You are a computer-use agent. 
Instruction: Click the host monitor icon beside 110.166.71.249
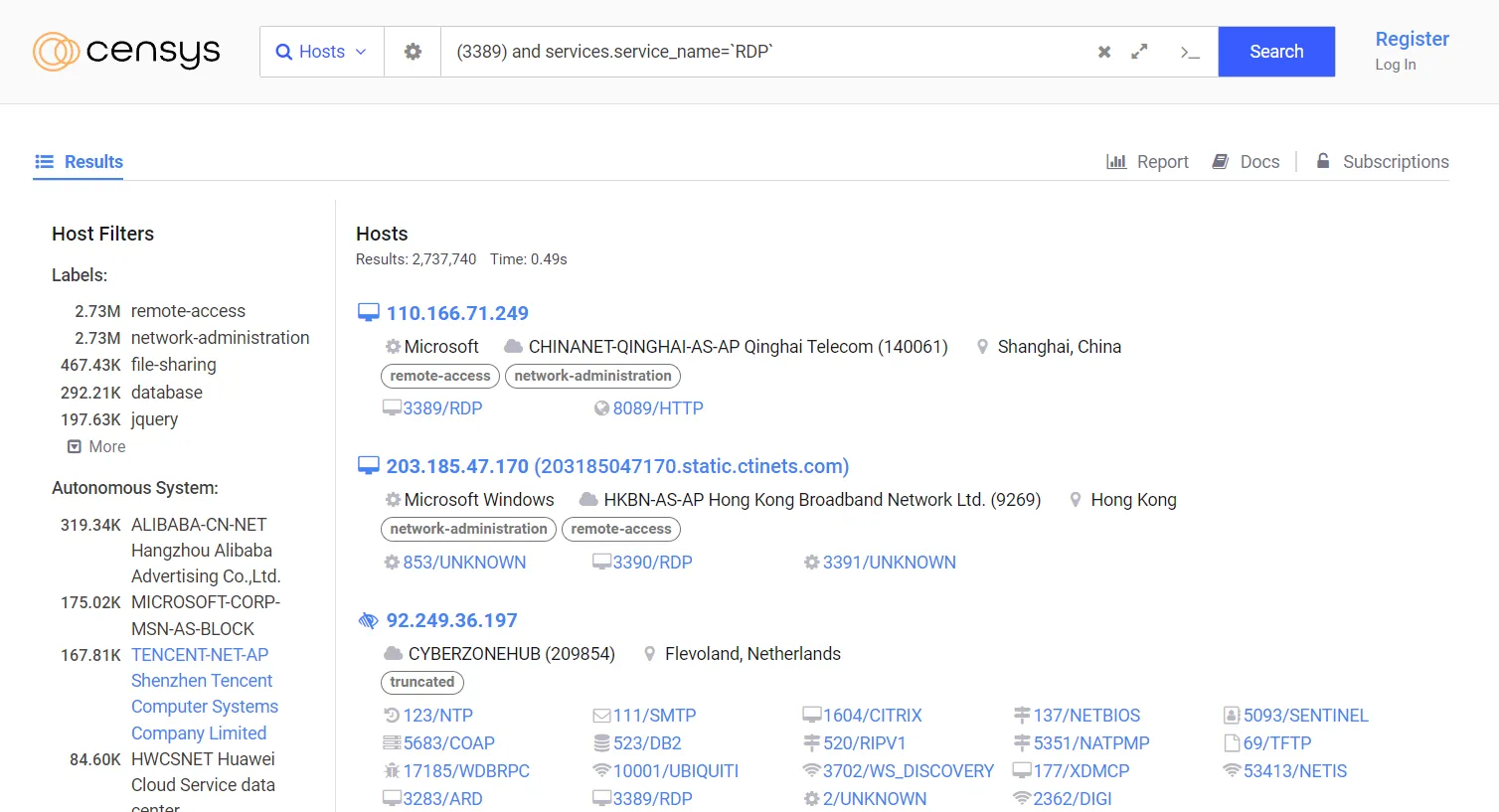368,311
